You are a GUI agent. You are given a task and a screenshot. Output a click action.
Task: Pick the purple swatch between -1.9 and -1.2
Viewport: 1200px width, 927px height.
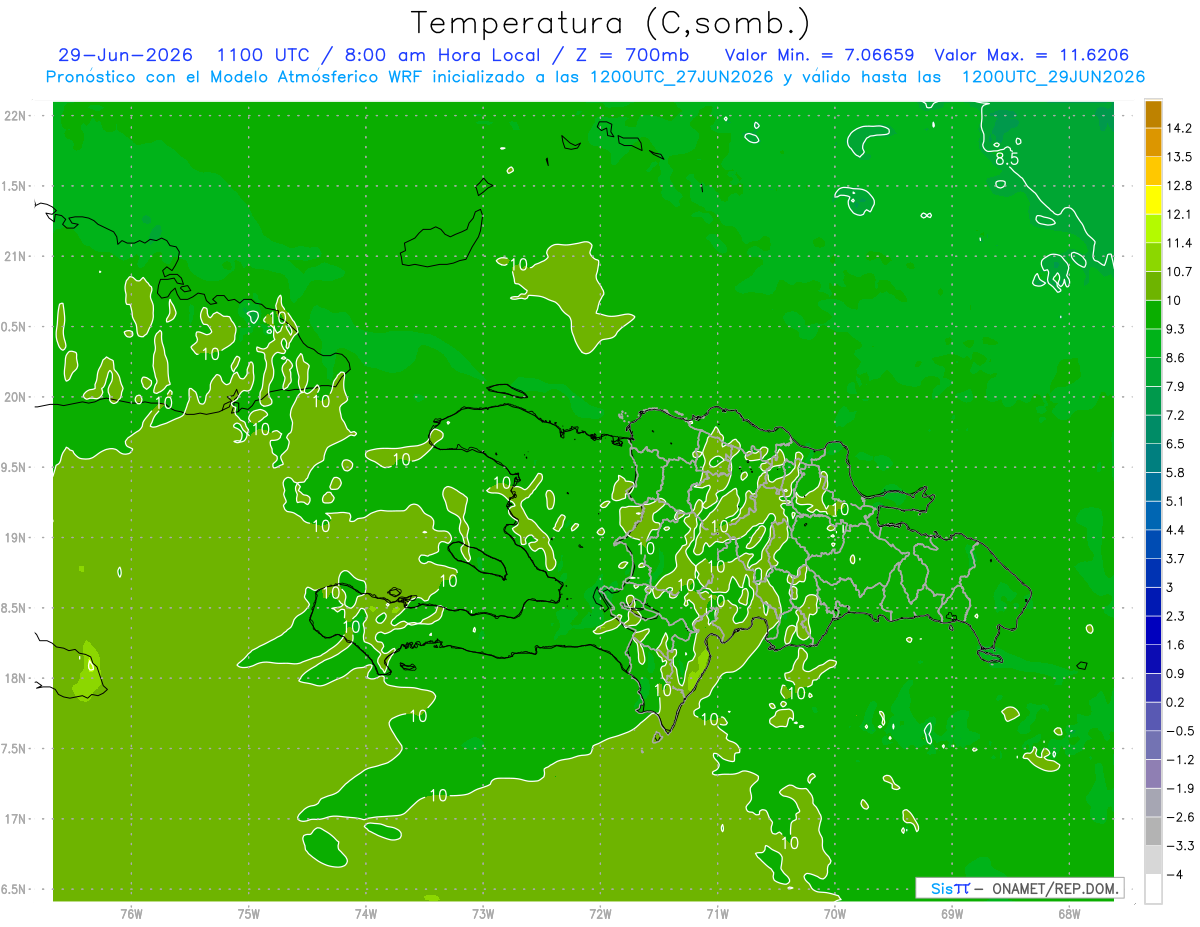tap(1153, 774)
